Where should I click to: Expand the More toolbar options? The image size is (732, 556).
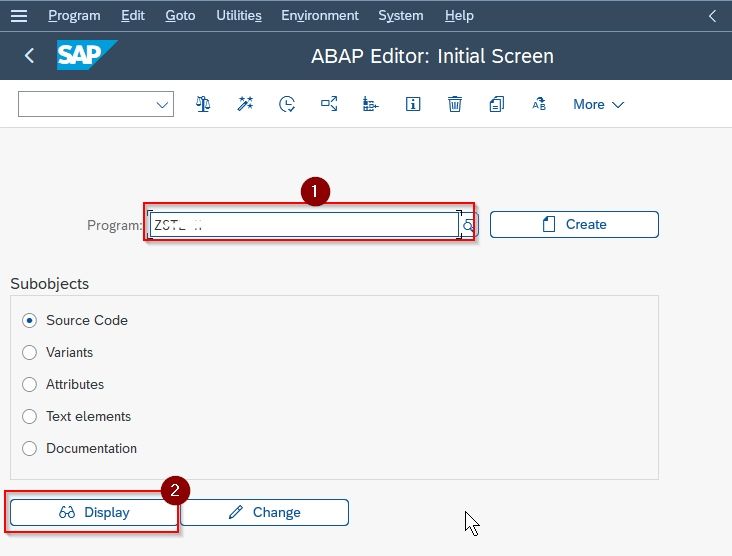598,104
